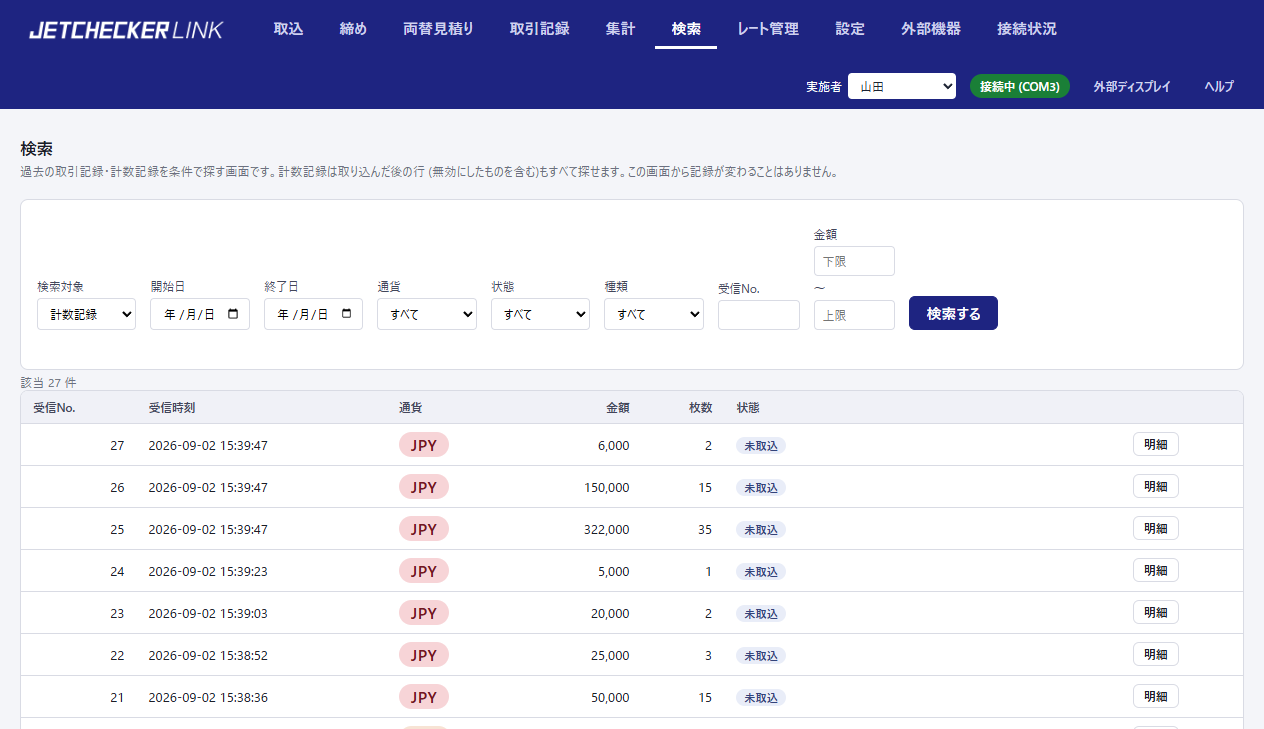Click the 受信No. column header
This screenshot has height=729, width=1264.
pyautogui.click(x=54, y=407)
